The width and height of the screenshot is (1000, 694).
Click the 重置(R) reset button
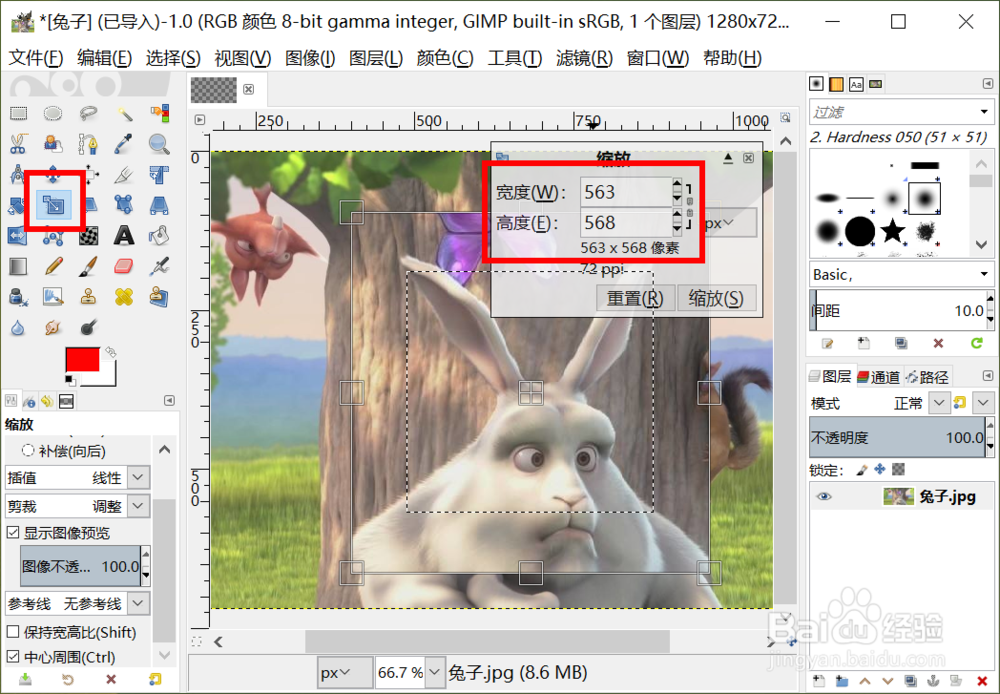tap(635, 298)
